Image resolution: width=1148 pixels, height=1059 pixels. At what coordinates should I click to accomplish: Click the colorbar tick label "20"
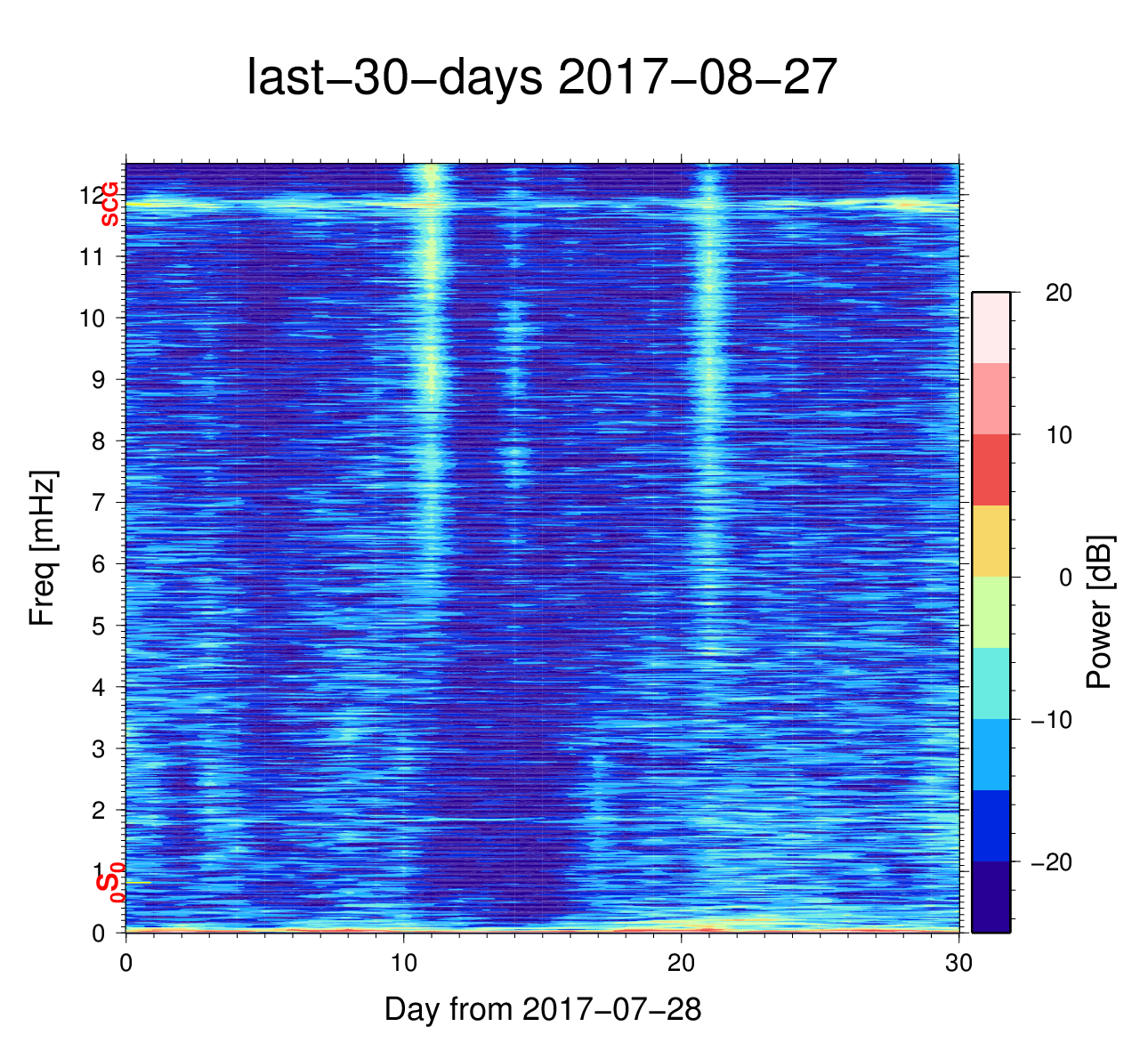pos(1059,294)
